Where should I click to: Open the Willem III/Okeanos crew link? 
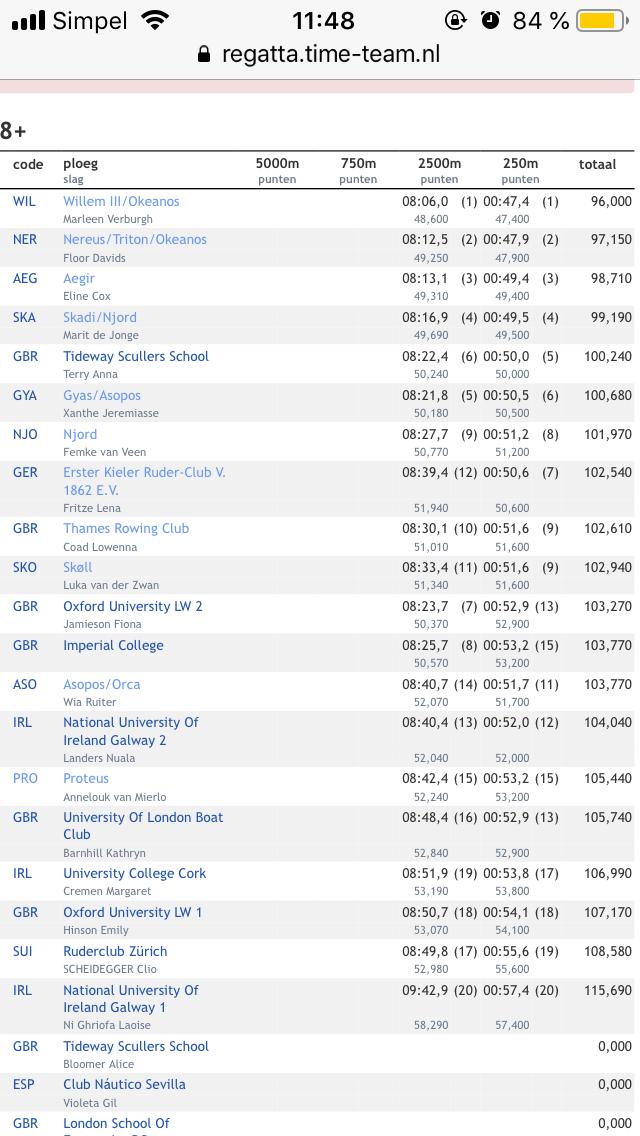coord(121,201)
